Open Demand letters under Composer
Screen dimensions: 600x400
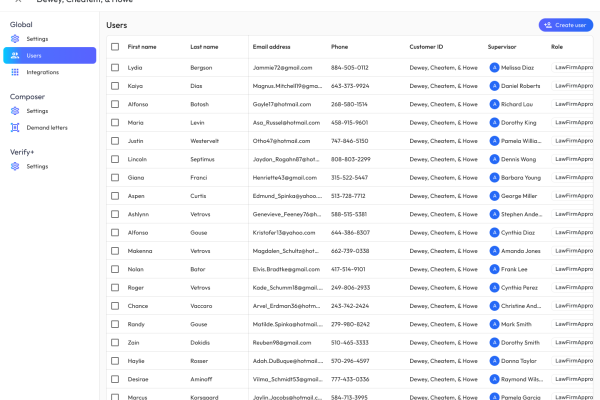coord(47,128)
